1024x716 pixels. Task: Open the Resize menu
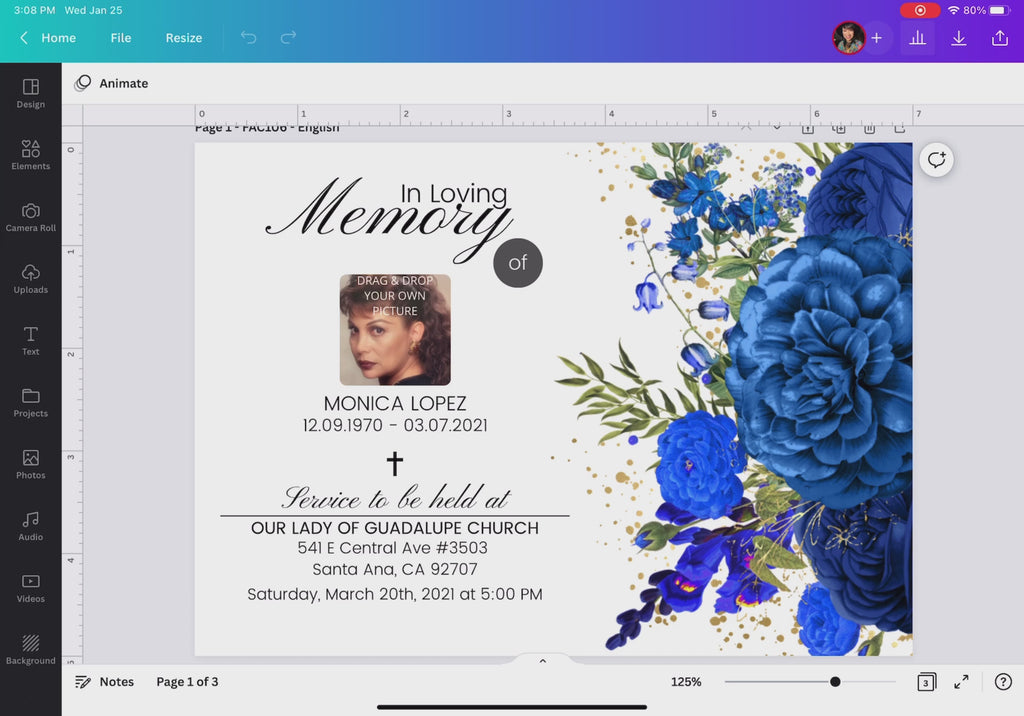[x=184, y=38]
